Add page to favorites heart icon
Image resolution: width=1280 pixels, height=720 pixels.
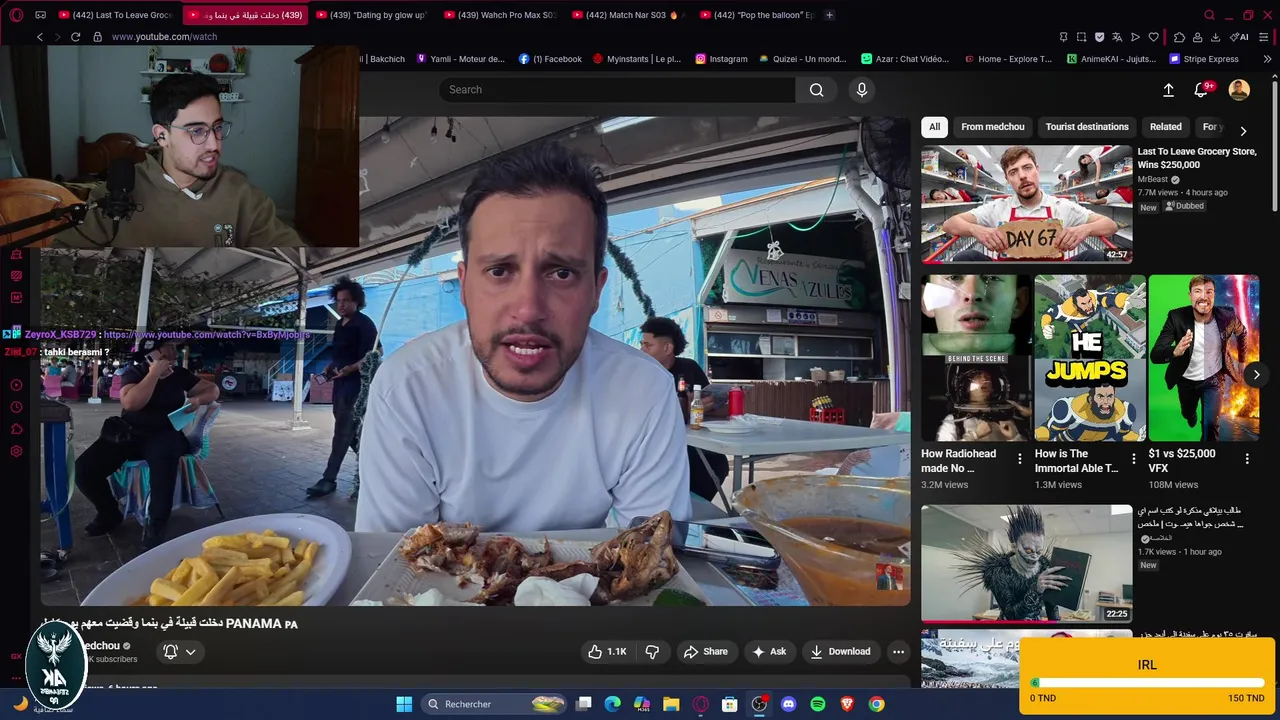(x=1153, y=37)
